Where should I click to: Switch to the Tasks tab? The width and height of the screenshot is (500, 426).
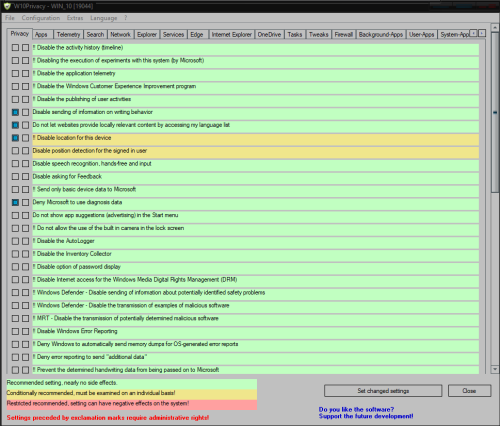pyautogui.click(x=295, y=35)
